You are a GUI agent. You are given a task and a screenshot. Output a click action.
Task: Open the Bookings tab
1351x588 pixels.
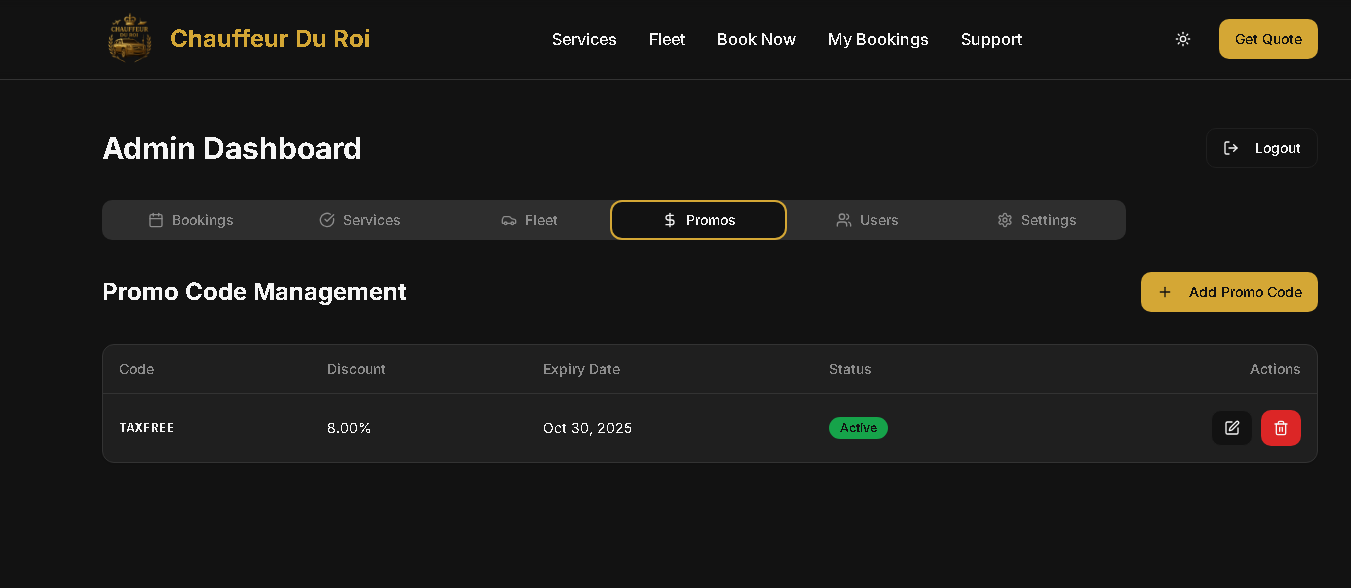point(190,220)
